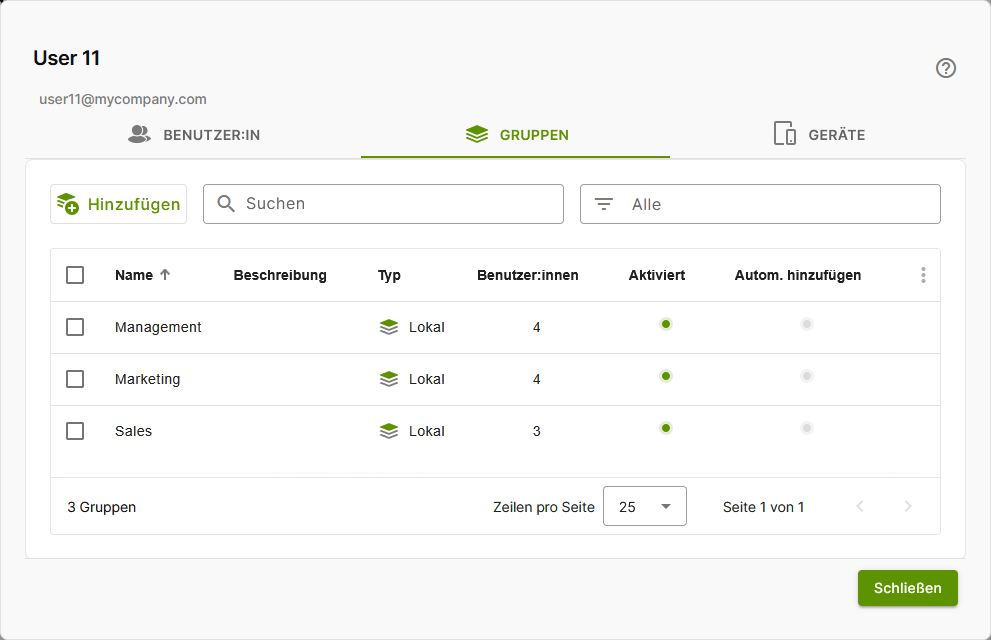Image resolution: width=991 pixels, height=640 pixels.
Task: Click user11@mycompany.com email text
Action: pyautogui.click(x=123, y=99)
